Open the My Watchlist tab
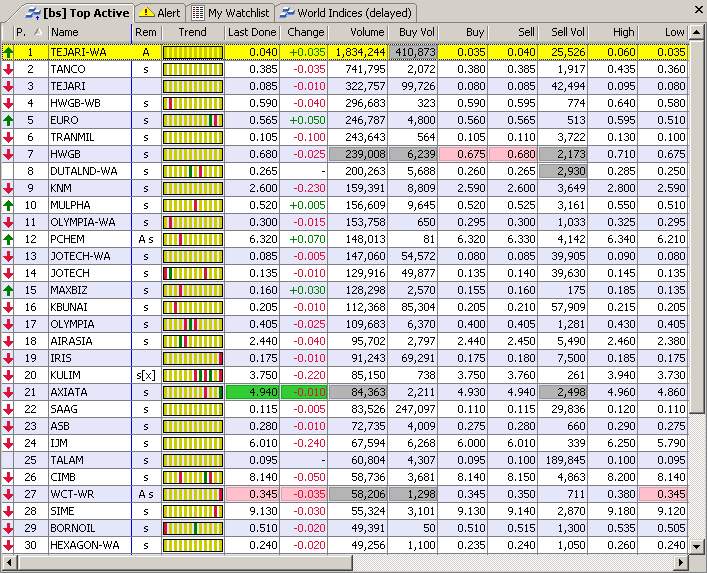This screenshot has height=573, width=707. 231,13
